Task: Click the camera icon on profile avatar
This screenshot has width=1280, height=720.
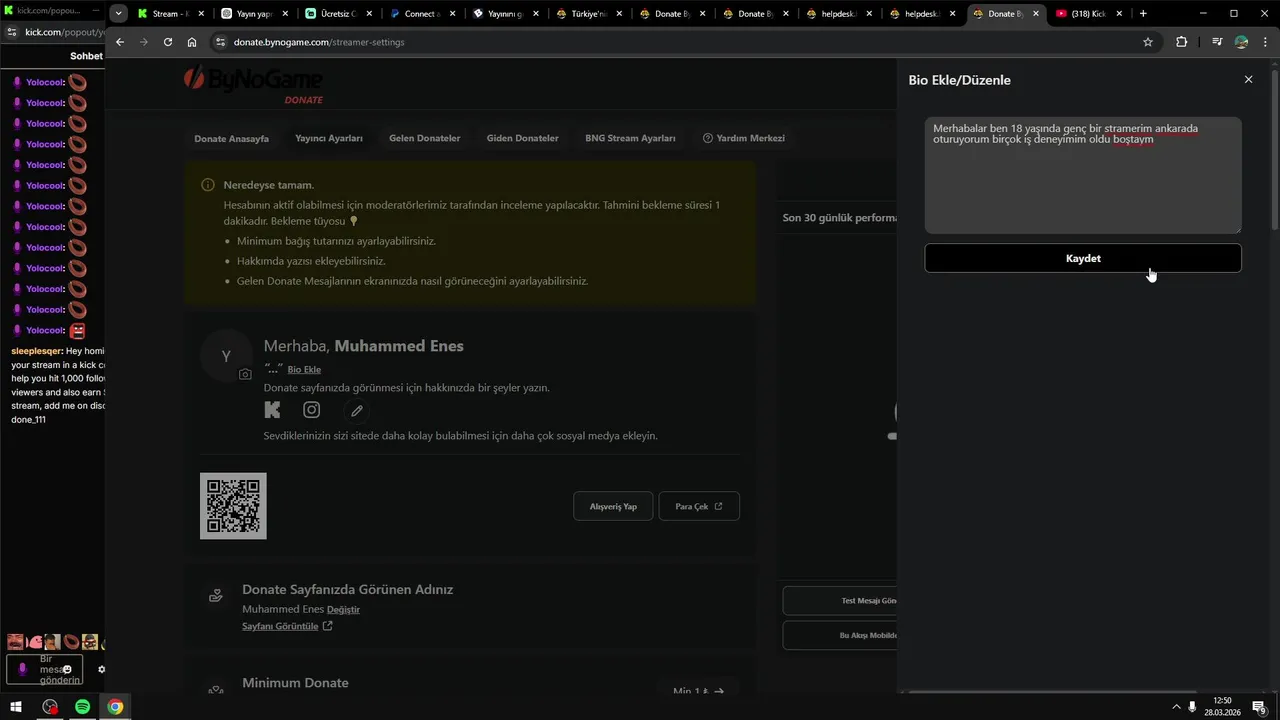Action: tap(245, 374)
